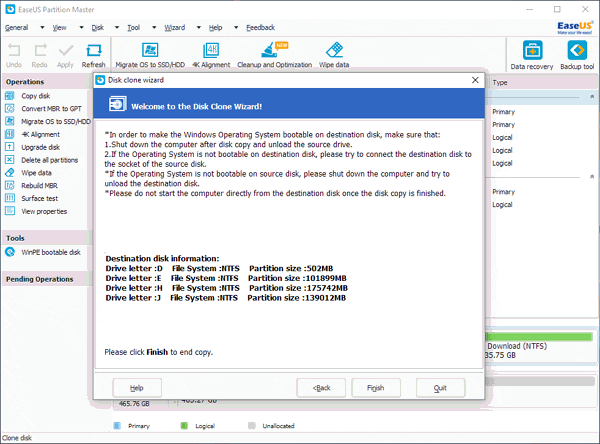Open View properties operation
This screenshot has height=444, width=600.
pos(44,211)
